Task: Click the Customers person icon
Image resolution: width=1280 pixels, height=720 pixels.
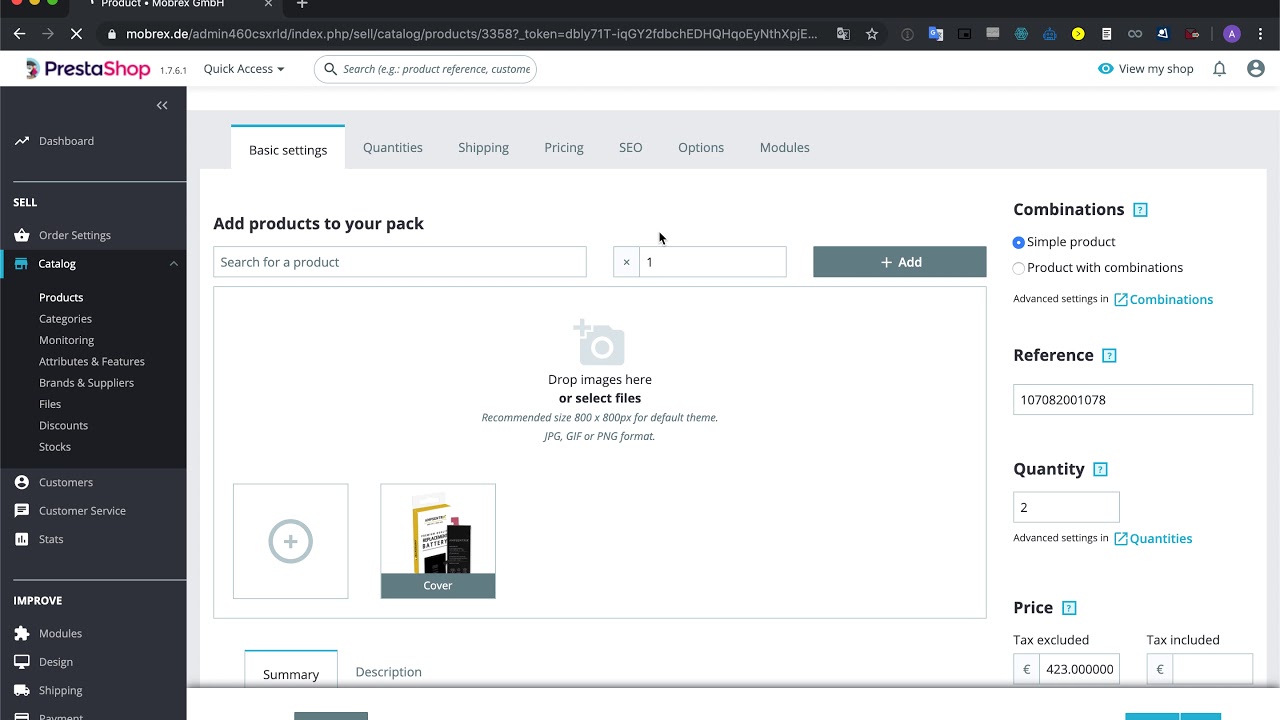Action: 22,482
